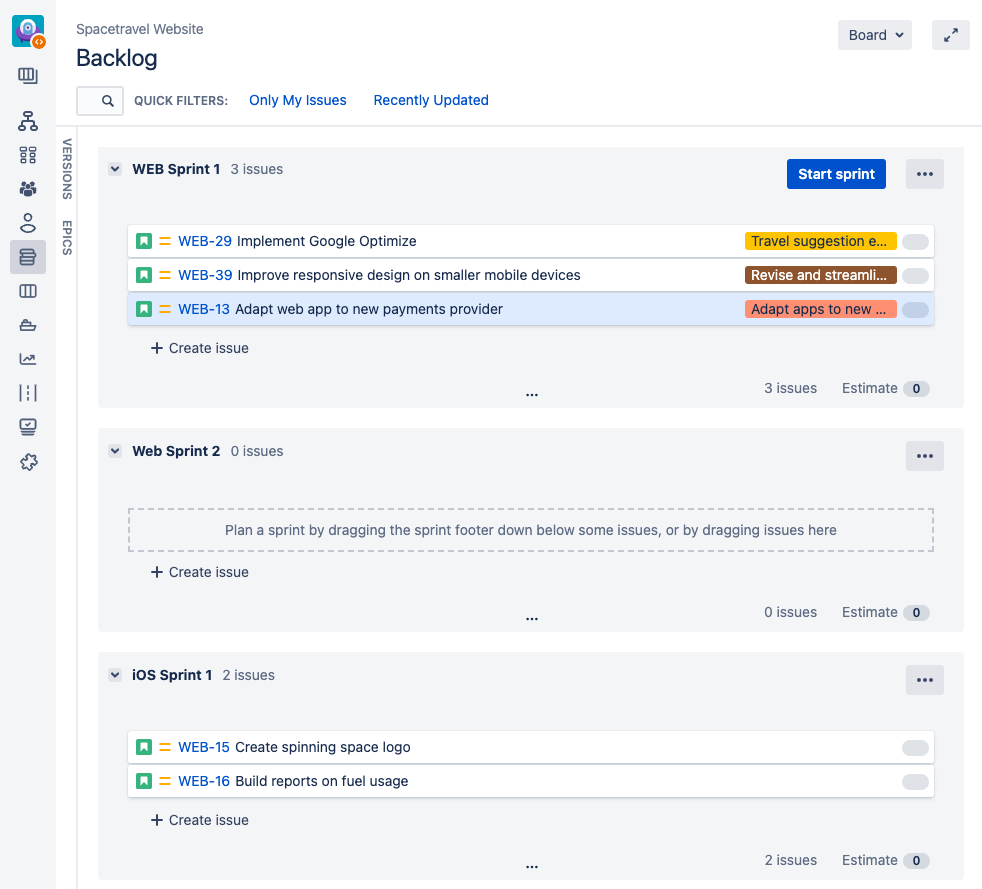This screenshot has height=889, width=982.
Task: Open iOS Sprint 1 more actions menu
Action: tap(924, 680)
